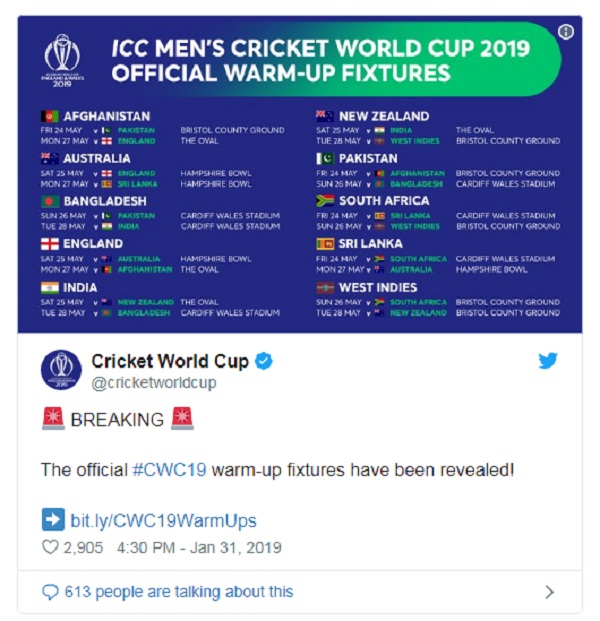Open the @cricketworldcup handle
Viewport: 600px width, 621px height.
(154, 383)
